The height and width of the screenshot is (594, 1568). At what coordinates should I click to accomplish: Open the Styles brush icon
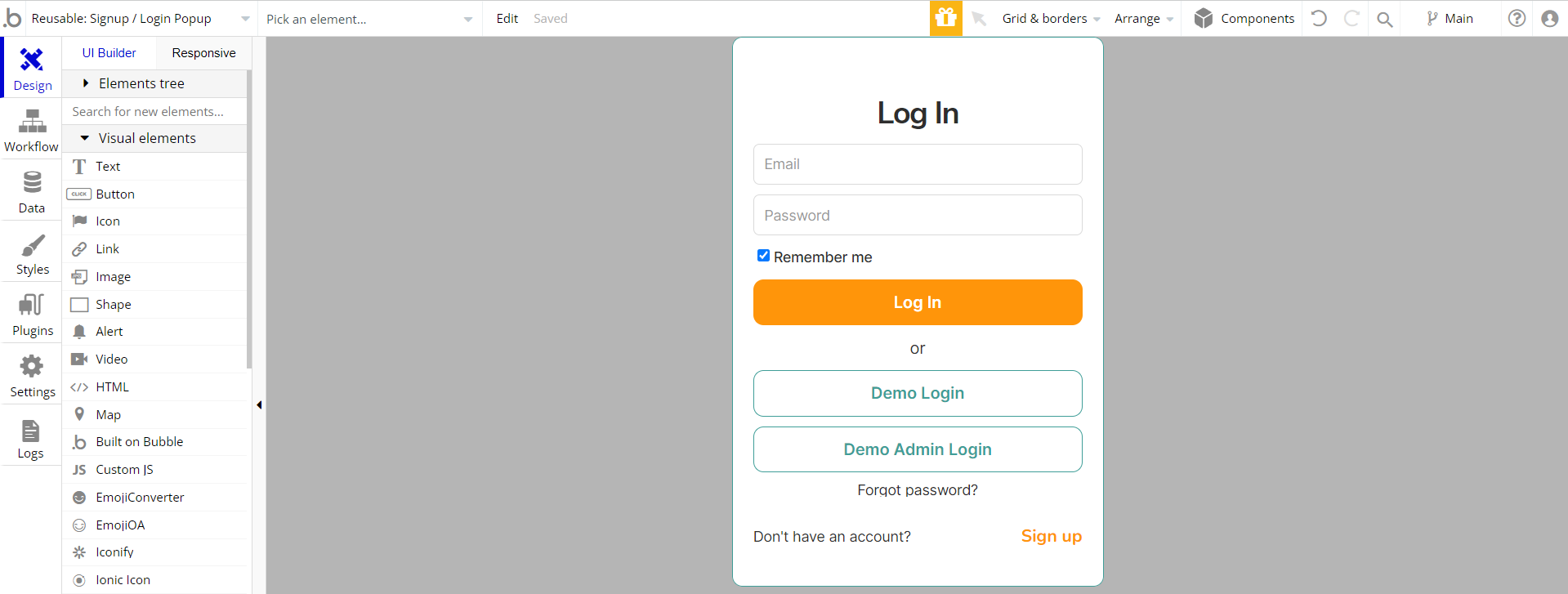click(x=32, y=244)
